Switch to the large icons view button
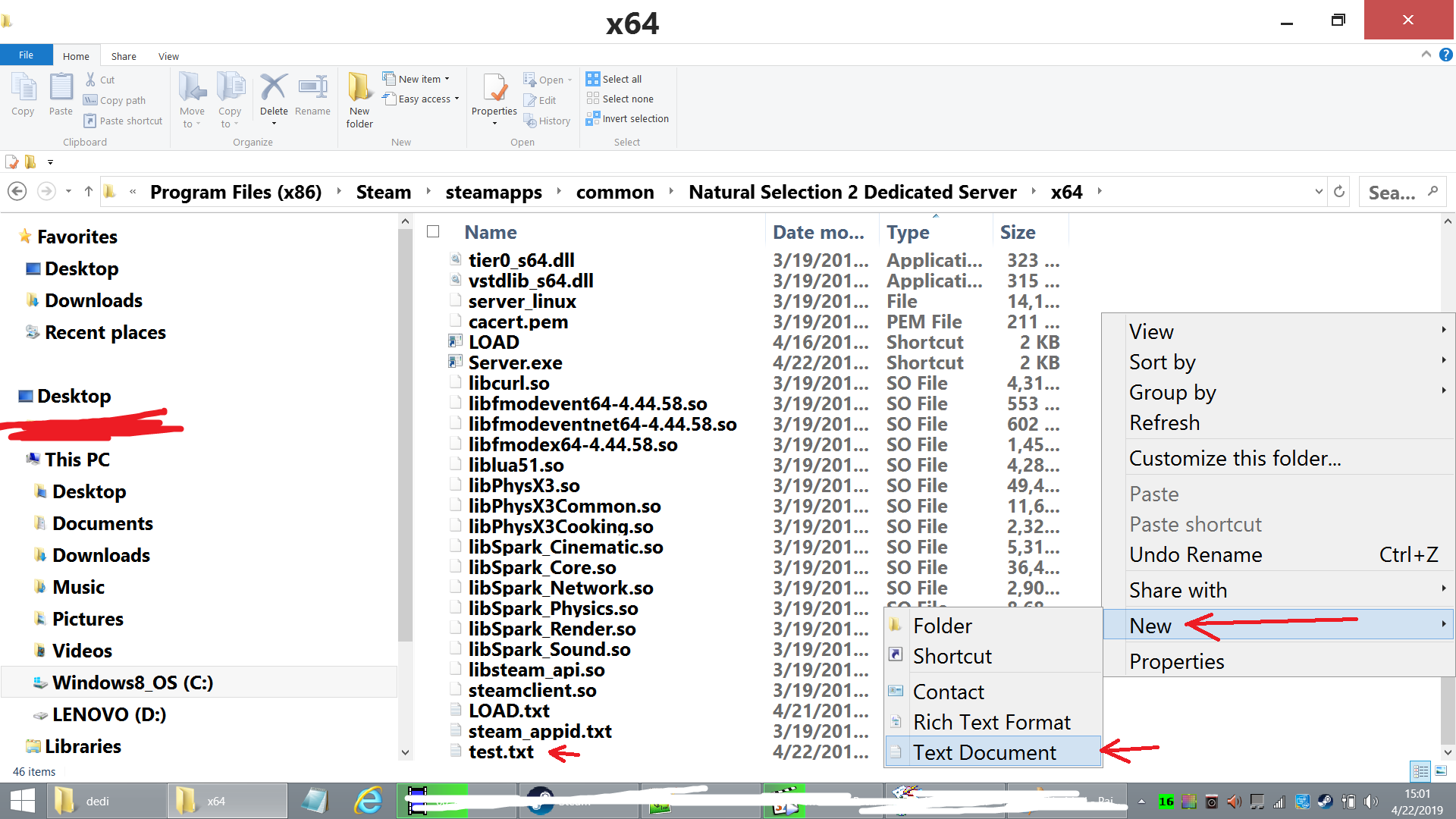Image resolution: width=1456 pixels, height=819 pixels. 1441,771
